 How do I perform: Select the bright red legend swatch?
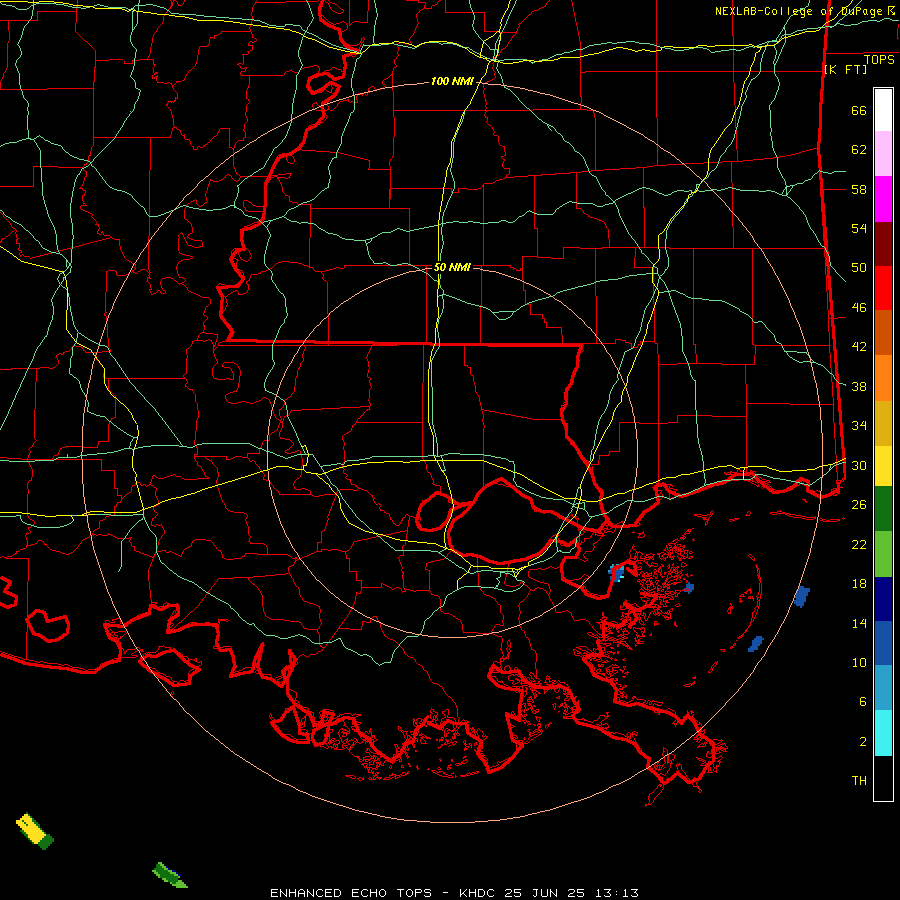click(883, 288)
